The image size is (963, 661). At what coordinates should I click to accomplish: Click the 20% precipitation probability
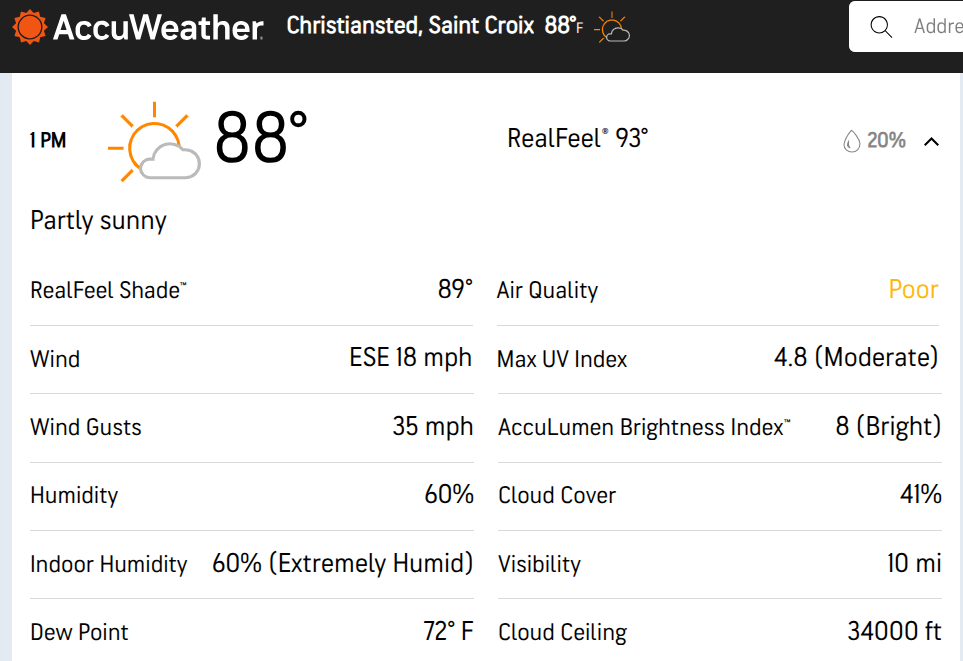tap(886, 141)
